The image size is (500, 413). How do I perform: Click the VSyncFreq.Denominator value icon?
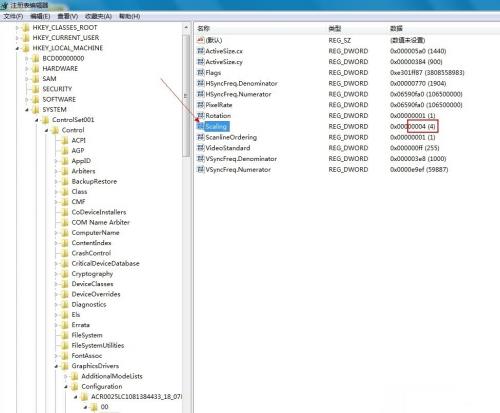pyautogui.click(x=200, y=159)
